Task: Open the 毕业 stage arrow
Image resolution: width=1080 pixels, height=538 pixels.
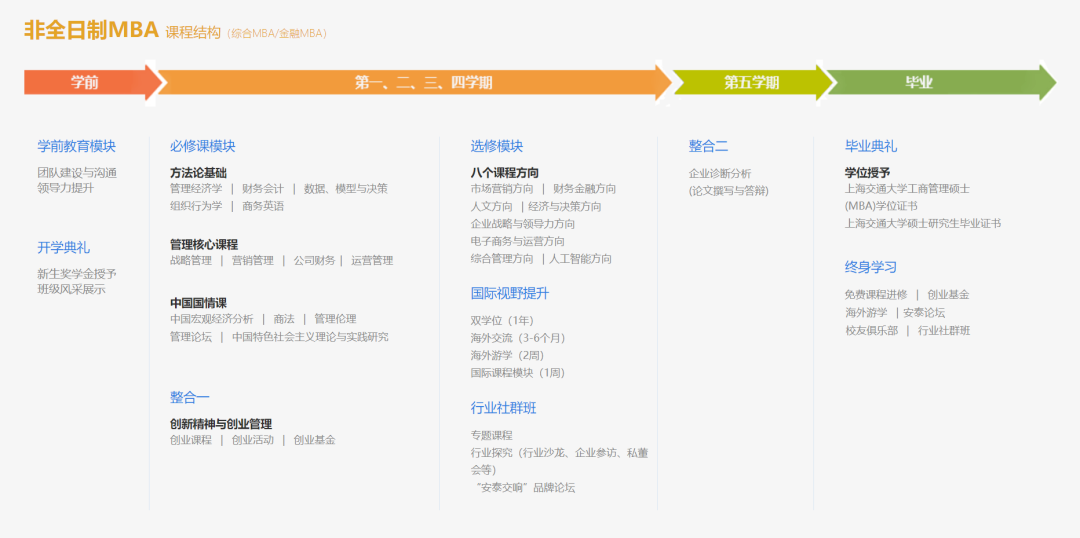Action: click(x=918, y=83)
